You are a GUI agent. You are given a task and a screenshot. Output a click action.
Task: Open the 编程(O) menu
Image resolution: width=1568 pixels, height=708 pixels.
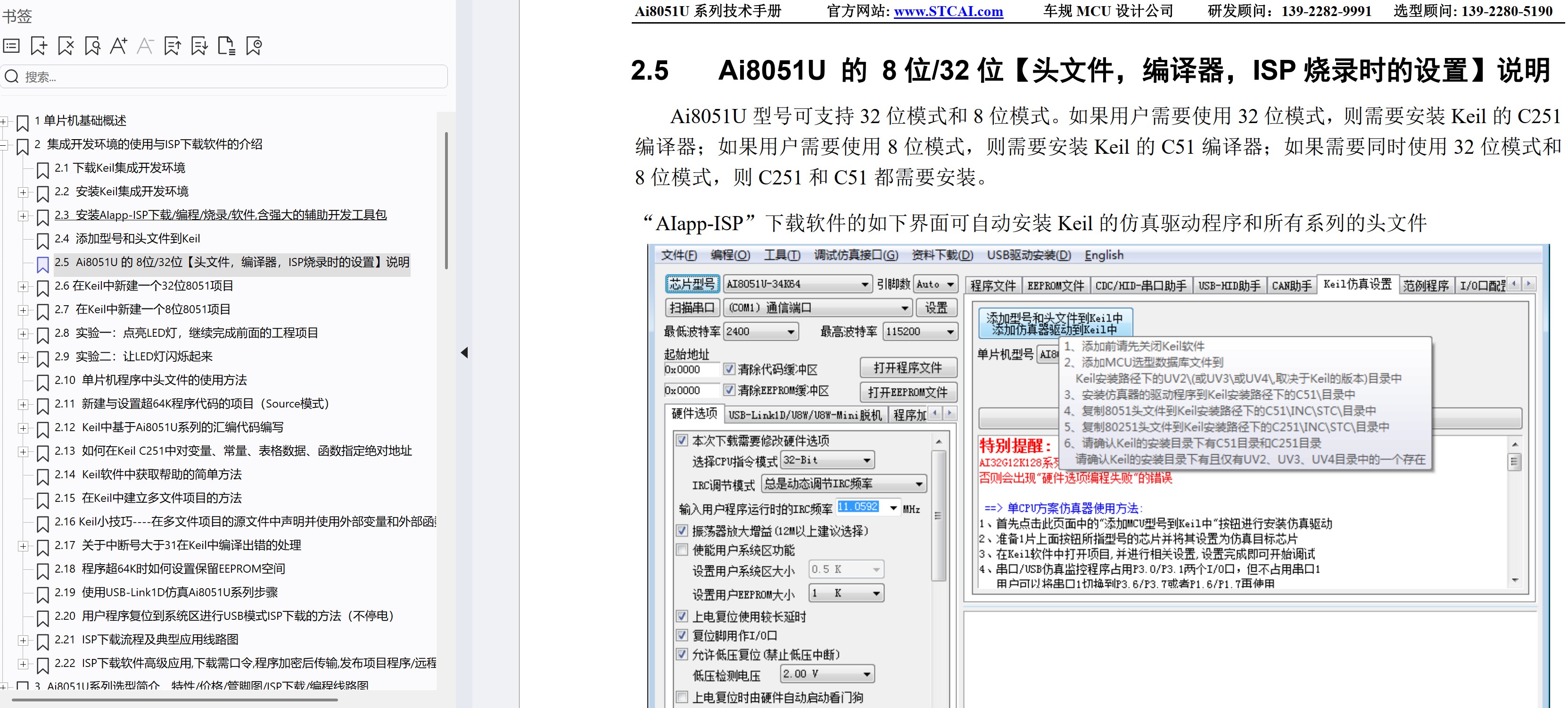coord(730,255)
